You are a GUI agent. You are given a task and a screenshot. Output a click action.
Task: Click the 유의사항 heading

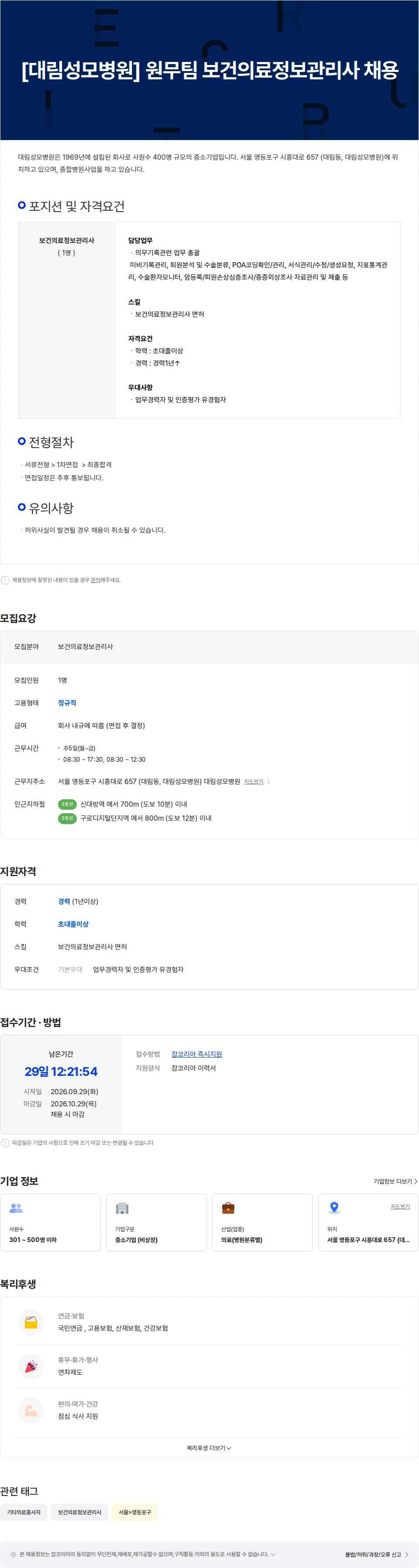click(x=51, y=508)
